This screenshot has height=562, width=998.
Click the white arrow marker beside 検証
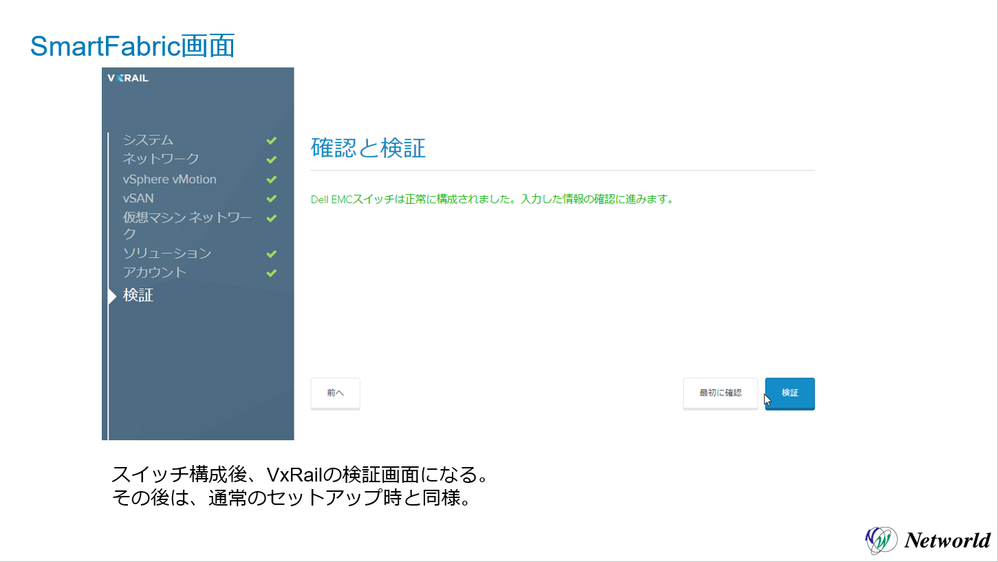[113, 296]
